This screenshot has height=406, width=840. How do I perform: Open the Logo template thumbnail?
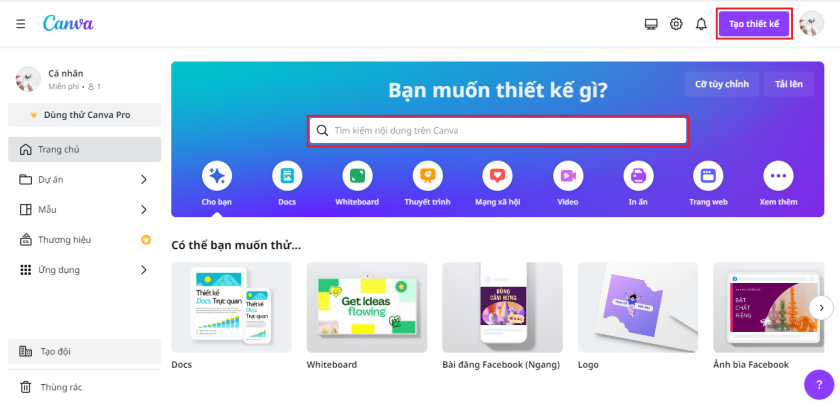pos(638,307)
